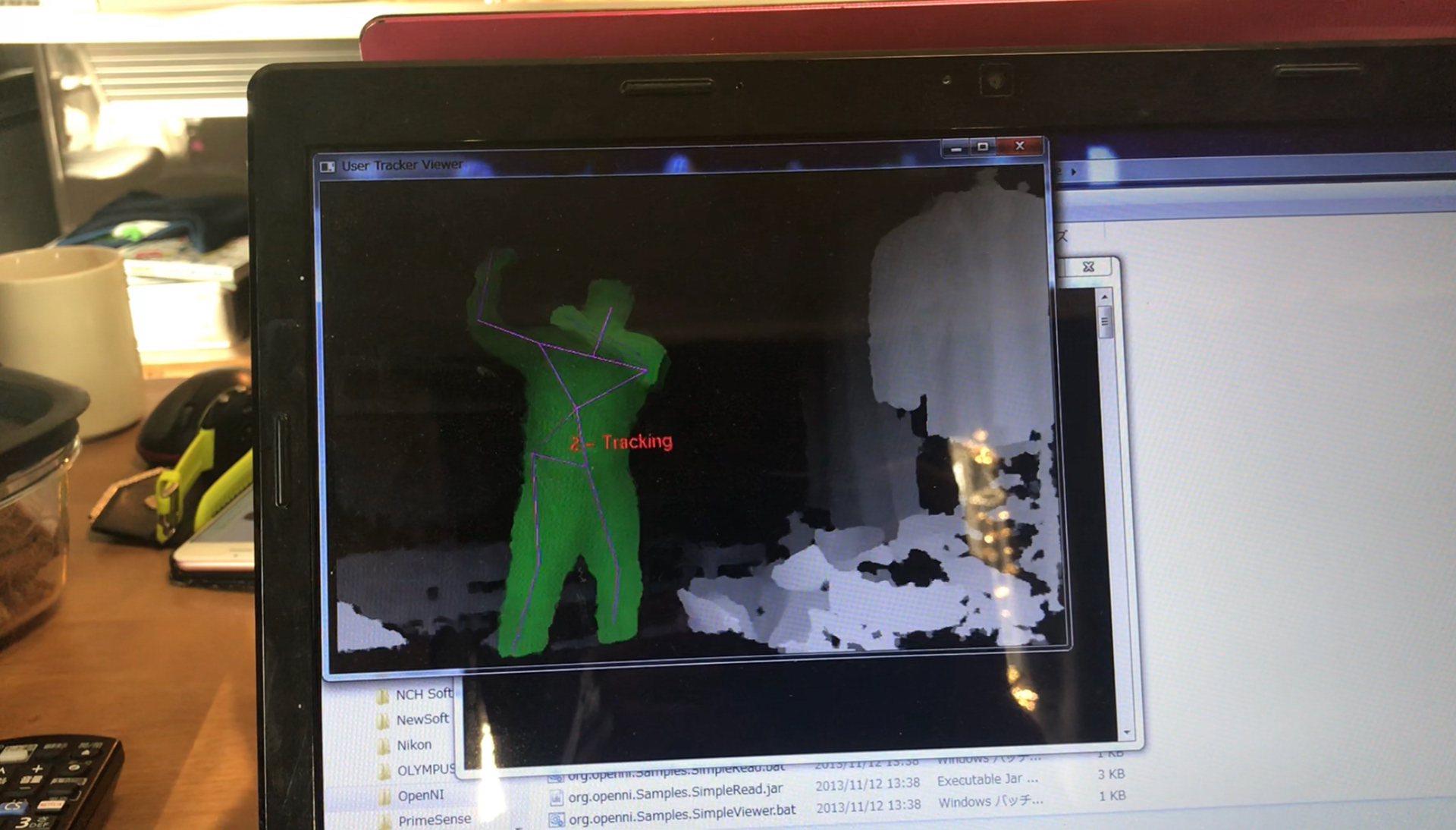Image resolution: width=1456 pixels, height=830 pixels.
Task: Click the SimpleRead.jar file icon
Action: pos(557,797)
